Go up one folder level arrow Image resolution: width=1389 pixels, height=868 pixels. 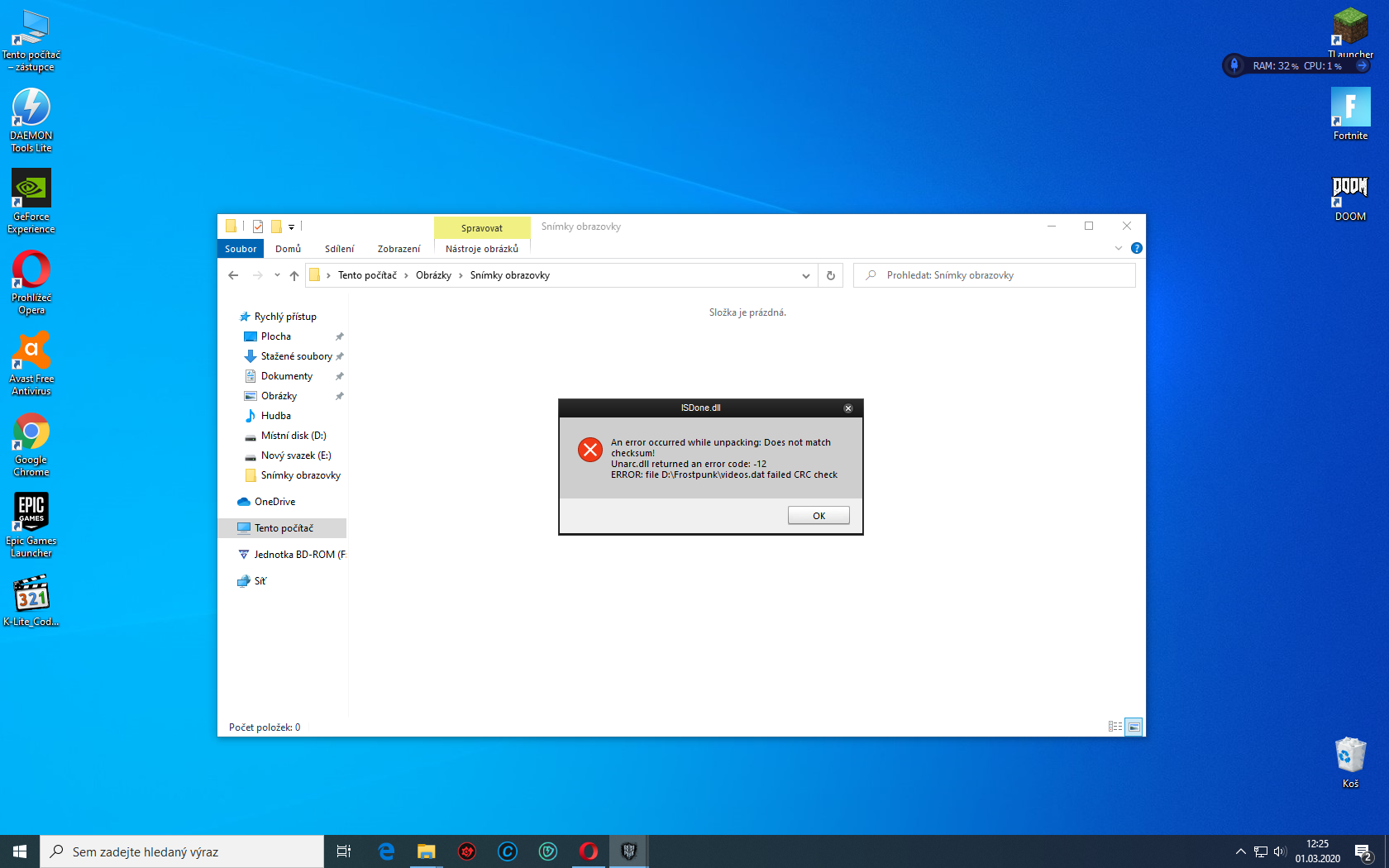click(294, 275)
